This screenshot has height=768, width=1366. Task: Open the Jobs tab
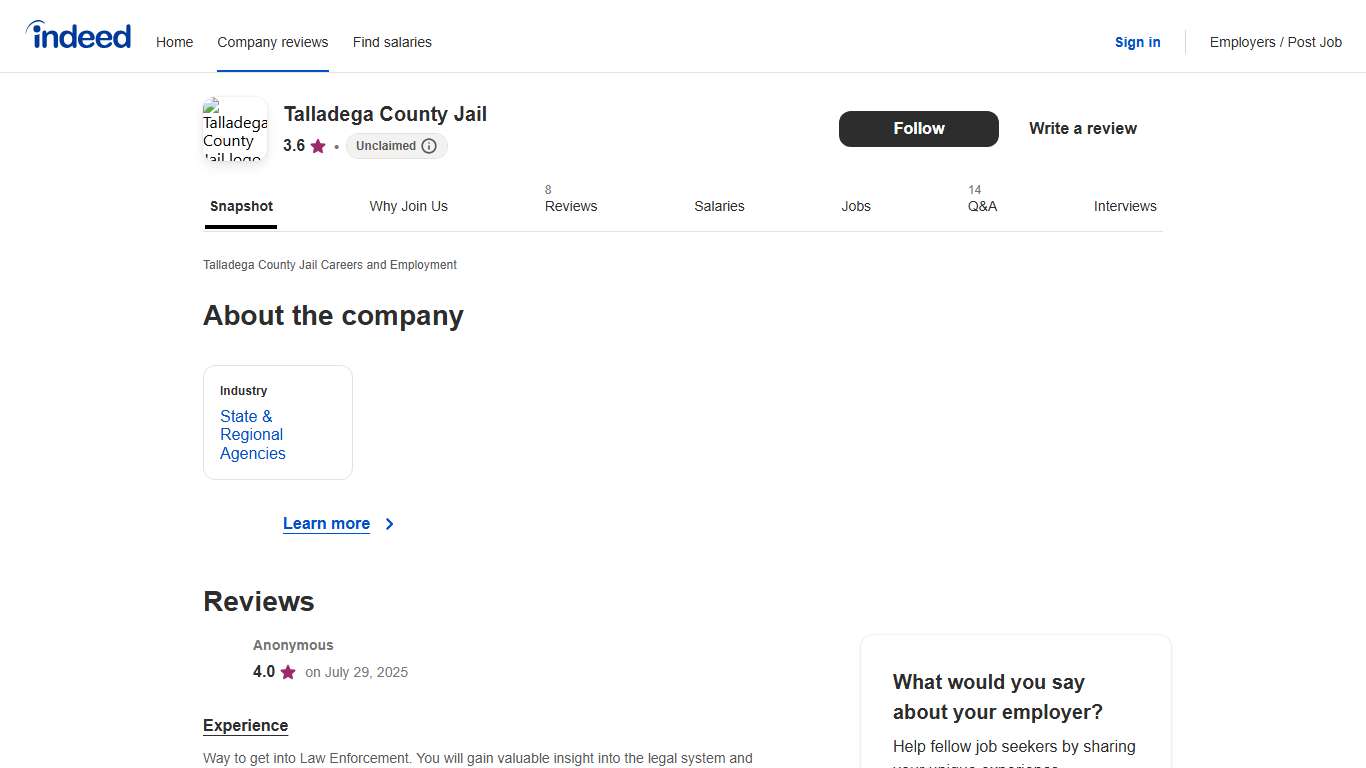(x=855, y=206)
